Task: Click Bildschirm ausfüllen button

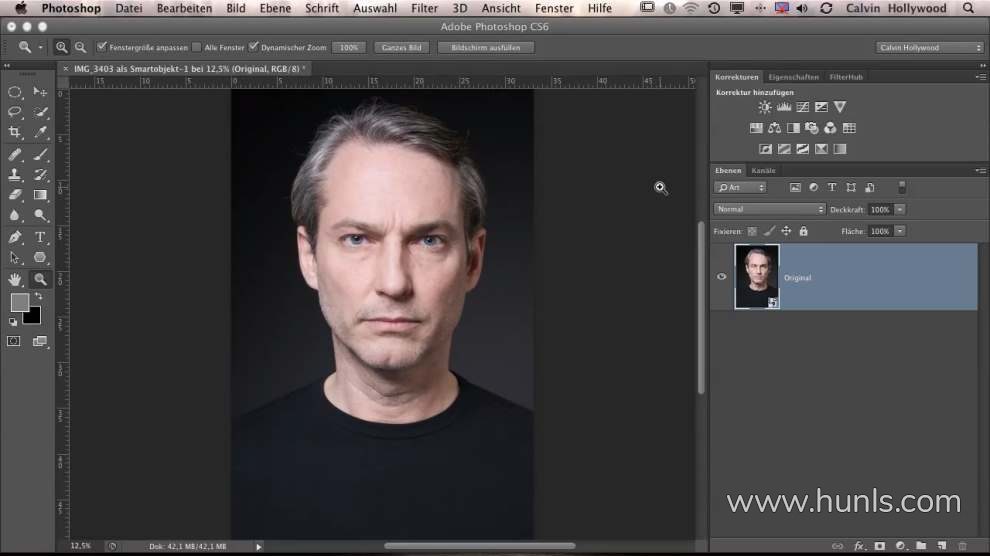Action: [x=486, y=47]
